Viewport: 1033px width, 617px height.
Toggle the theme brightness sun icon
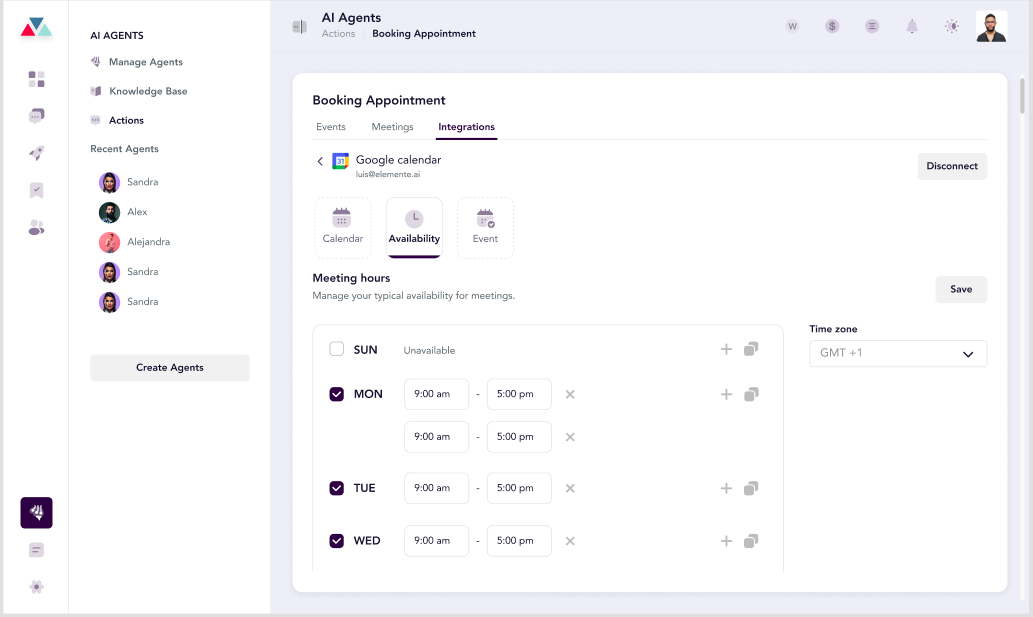(x=951, y=26)
